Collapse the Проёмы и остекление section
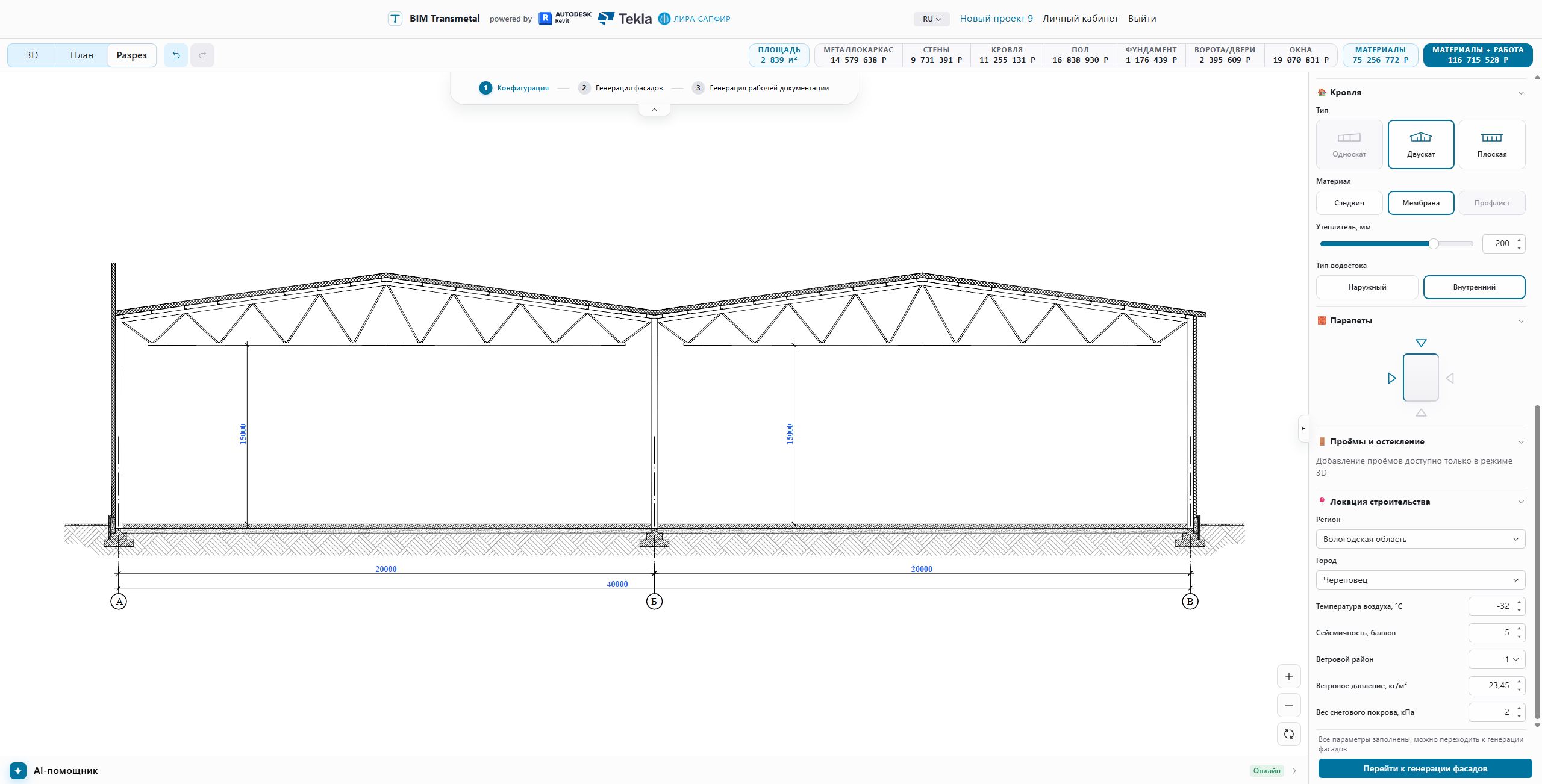Image resolution: width=1542 pixels, height=784 pixels. (x=1521, y=442)
